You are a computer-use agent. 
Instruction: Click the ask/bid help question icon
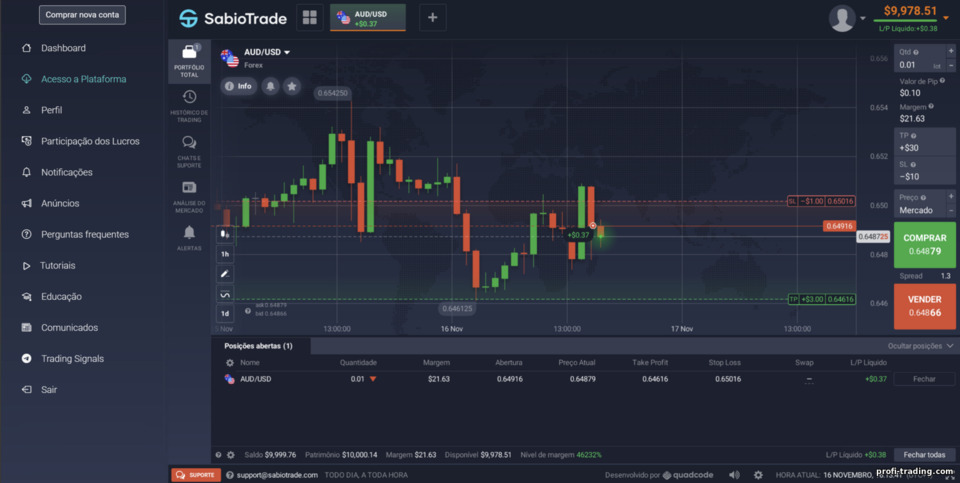(248, 311)
